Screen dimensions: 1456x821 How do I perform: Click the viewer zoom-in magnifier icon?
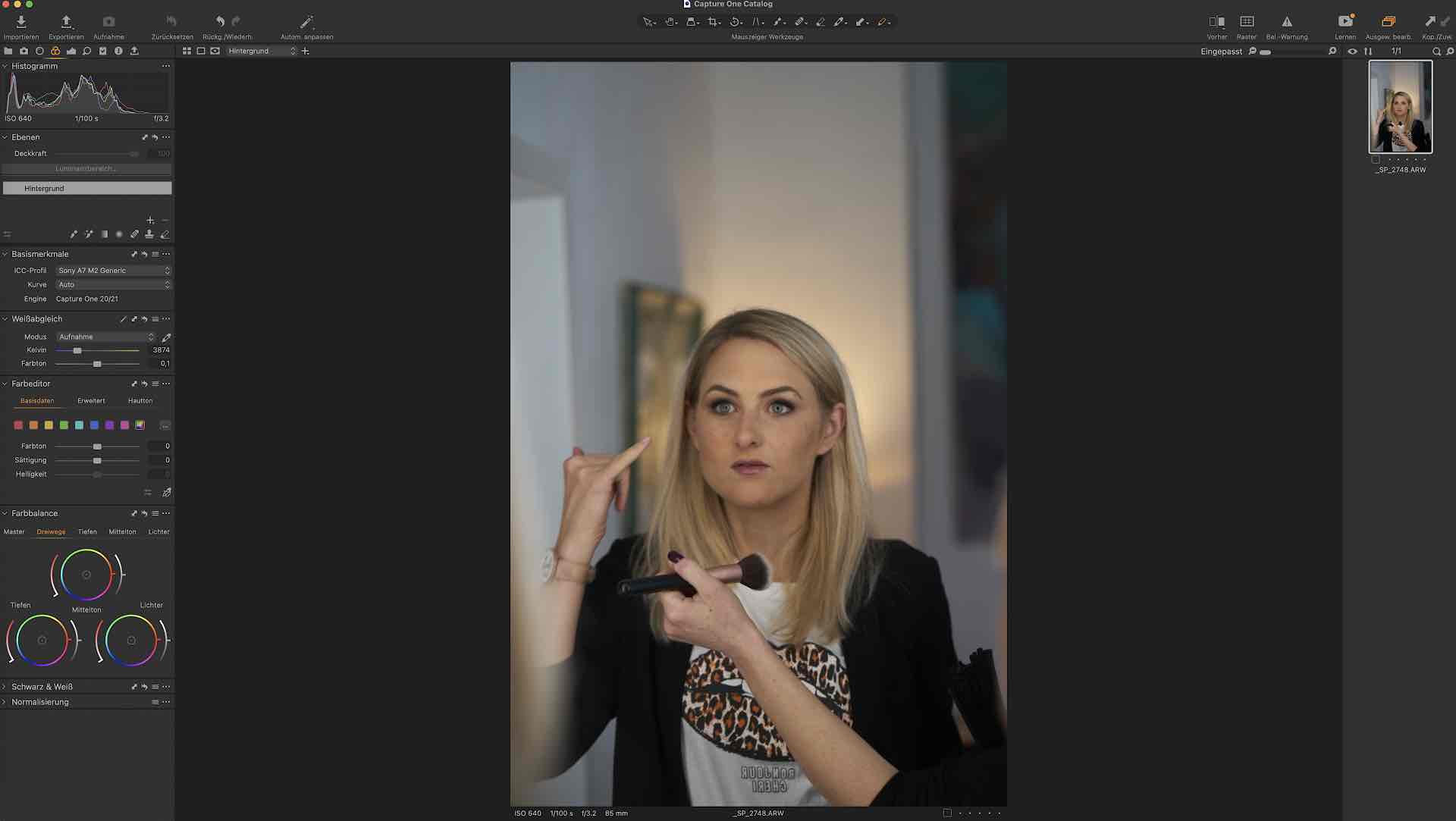(1332, 51)
